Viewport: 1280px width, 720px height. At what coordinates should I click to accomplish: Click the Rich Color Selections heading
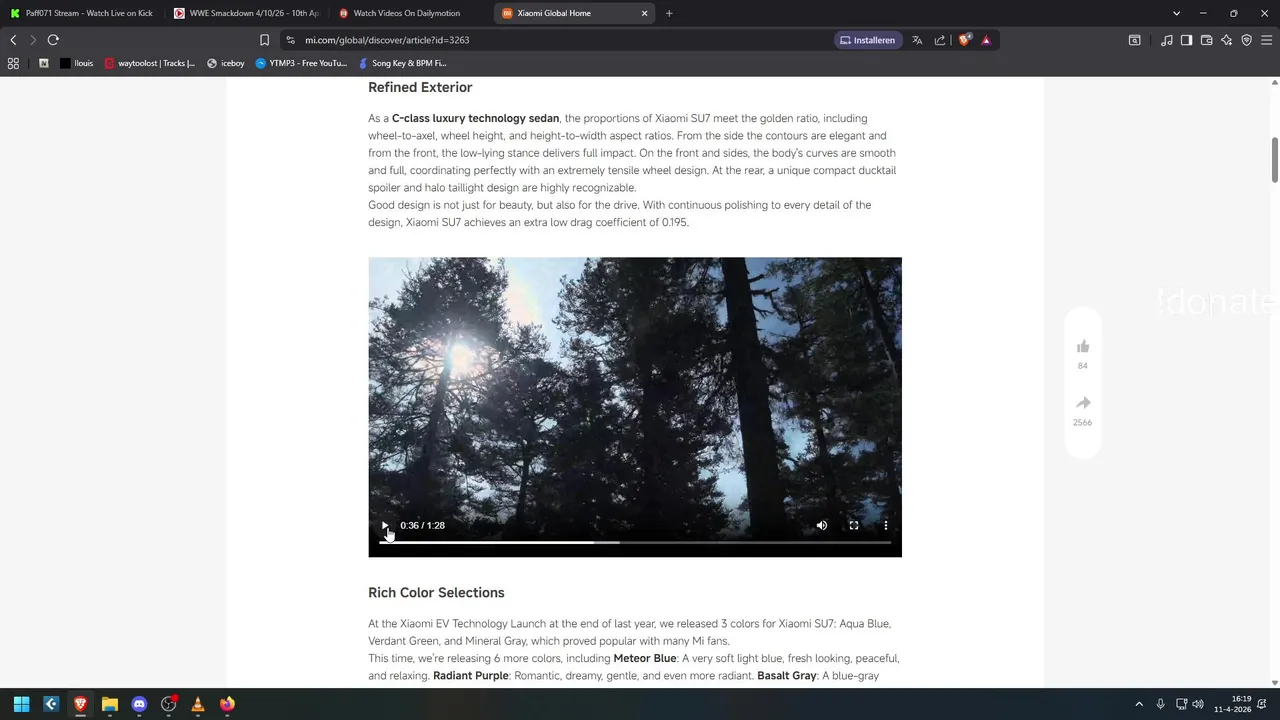(x=436, y=592)
